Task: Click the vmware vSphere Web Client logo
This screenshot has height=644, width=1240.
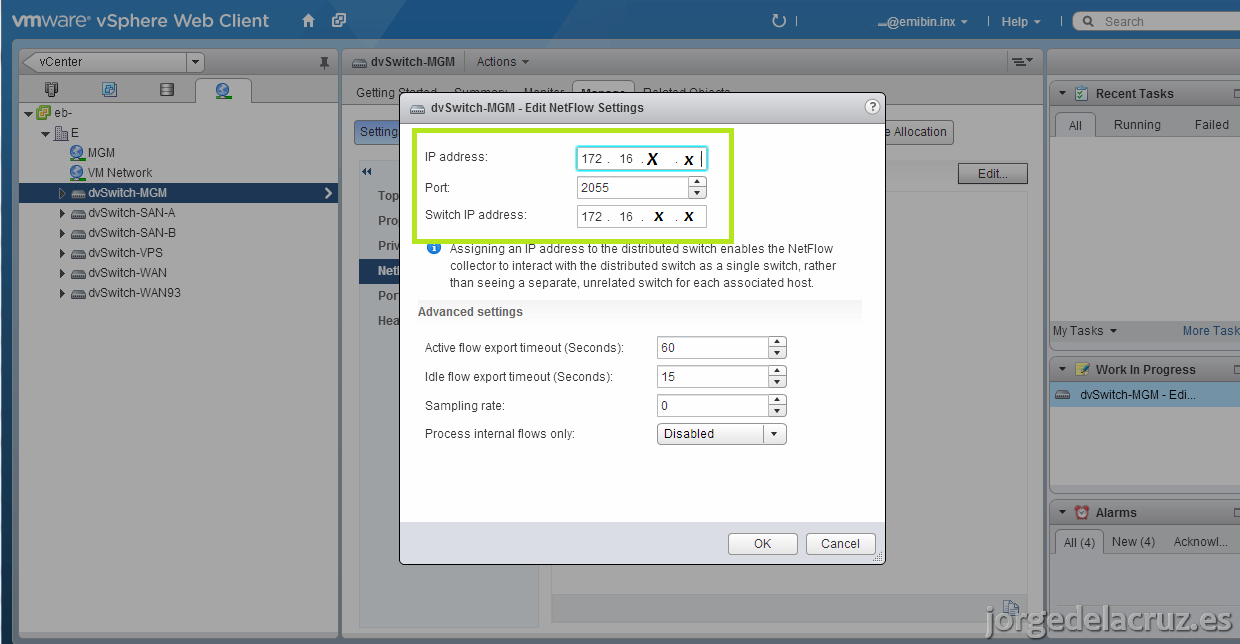Action: point(140,20)
